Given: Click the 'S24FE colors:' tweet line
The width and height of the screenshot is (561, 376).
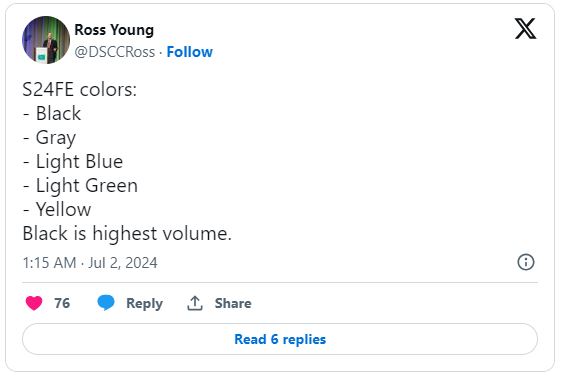Looking at the screenshot, I should pos(79,89).
